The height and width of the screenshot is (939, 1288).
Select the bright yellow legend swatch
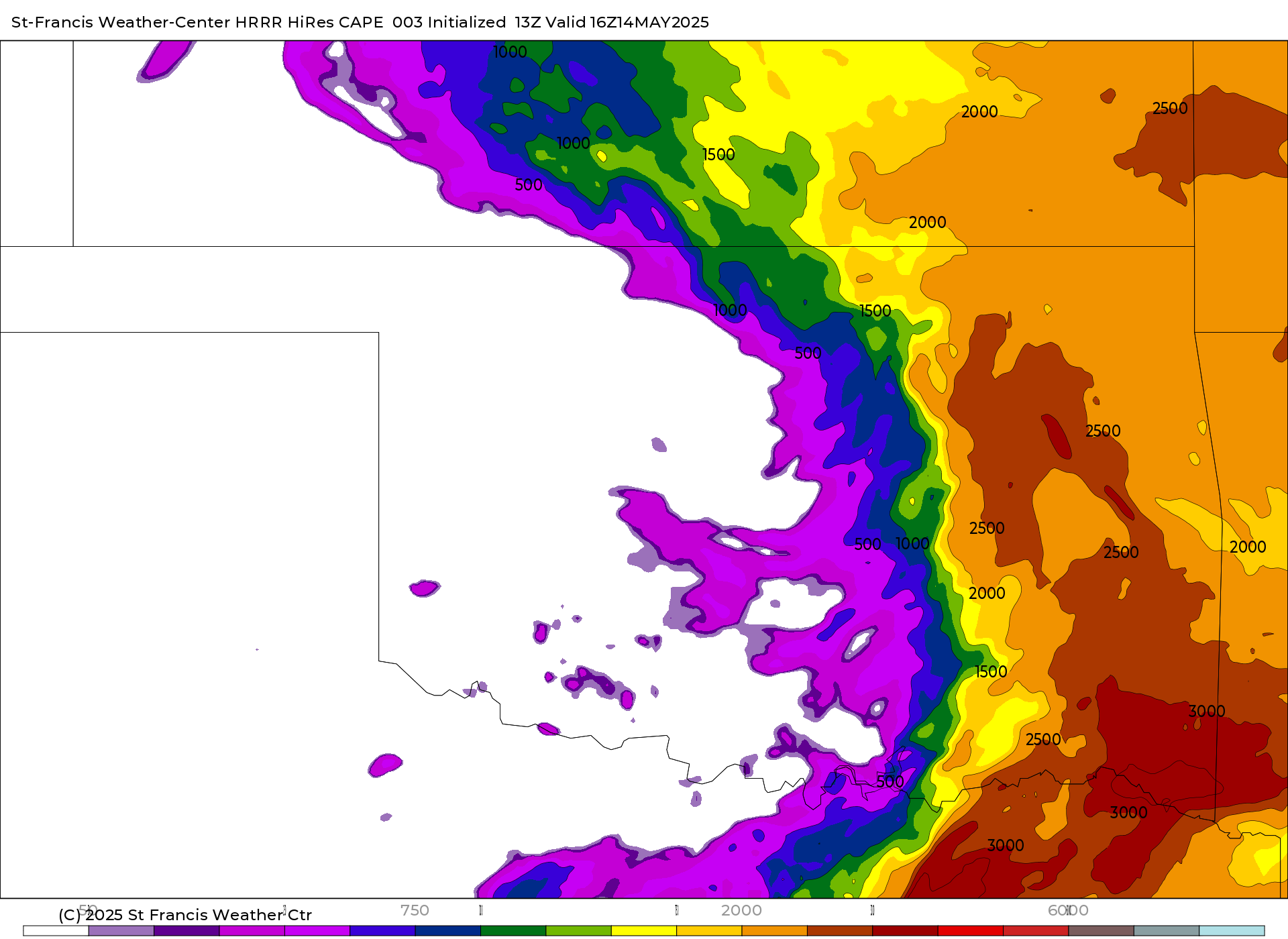coord(644,930)
